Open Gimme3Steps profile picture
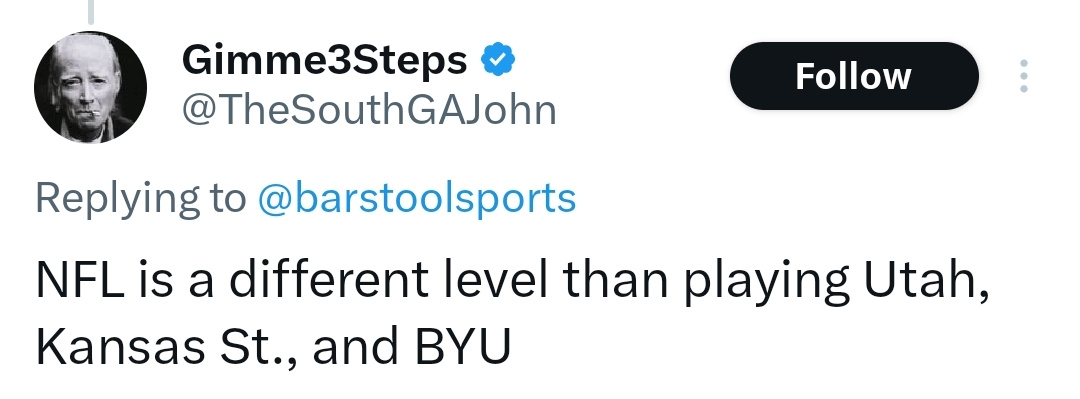 [x=90, y=87]
